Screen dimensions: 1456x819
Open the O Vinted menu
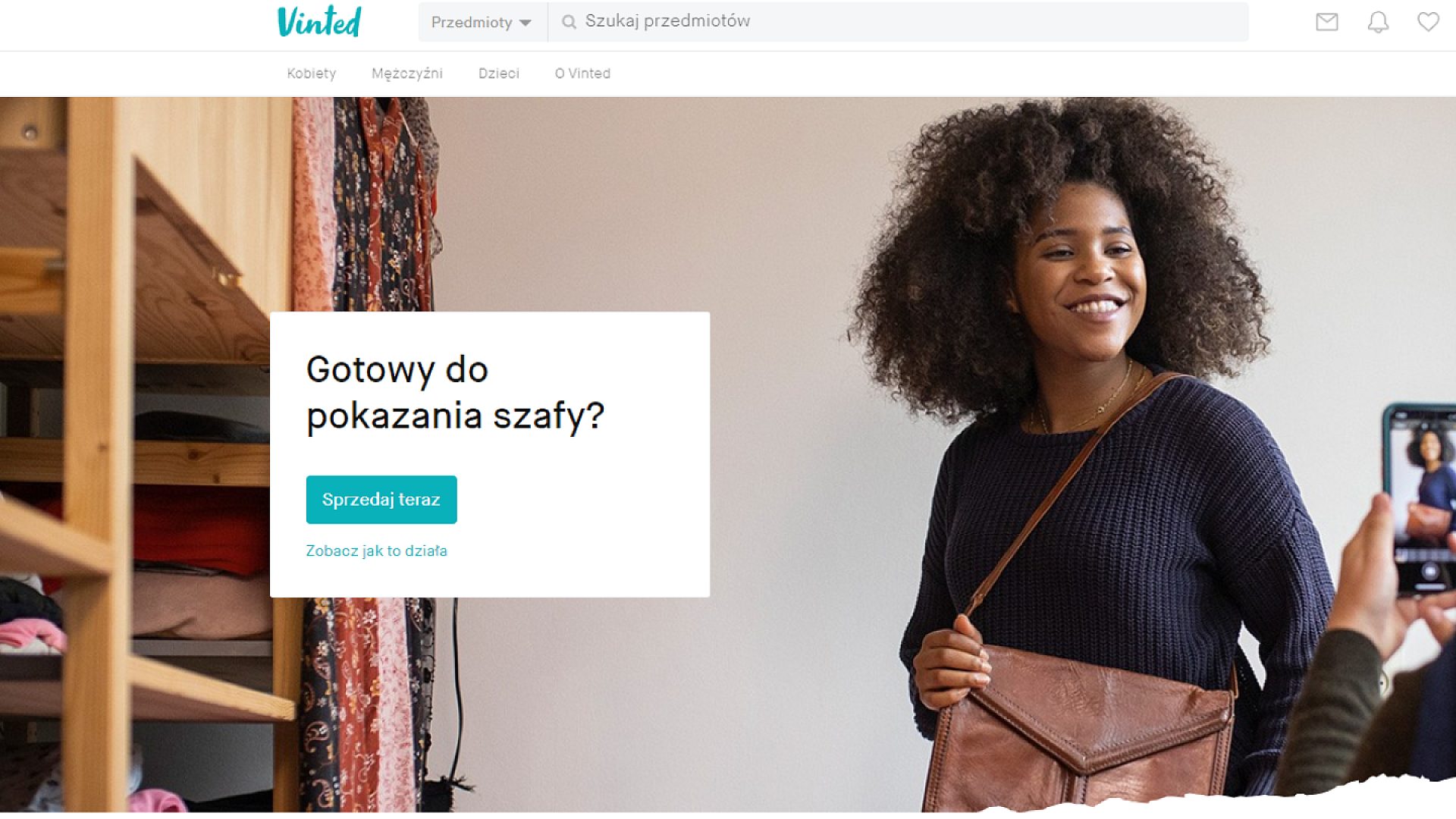(582, 74)
